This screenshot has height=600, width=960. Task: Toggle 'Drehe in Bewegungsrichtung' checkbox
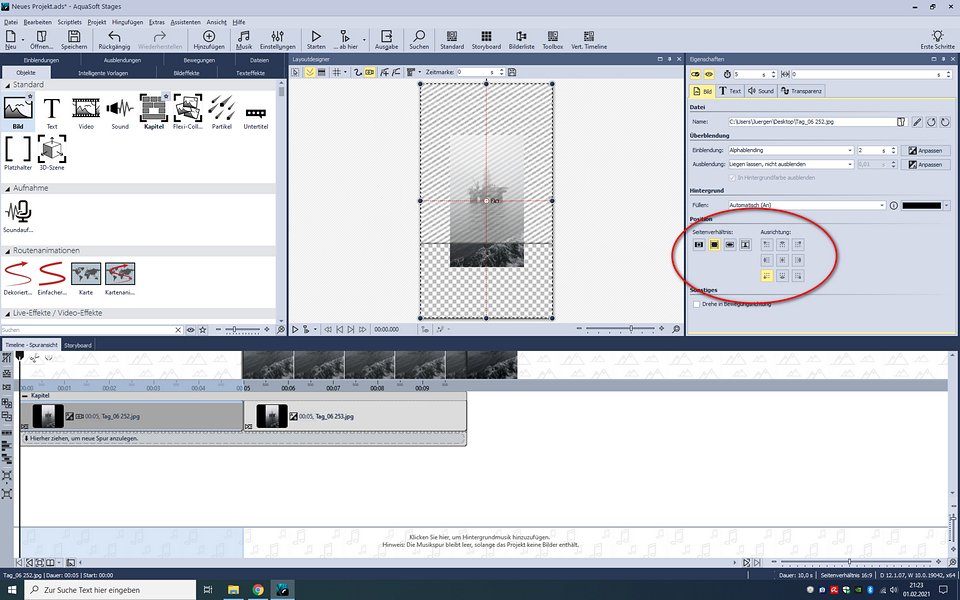coord(696,304)
